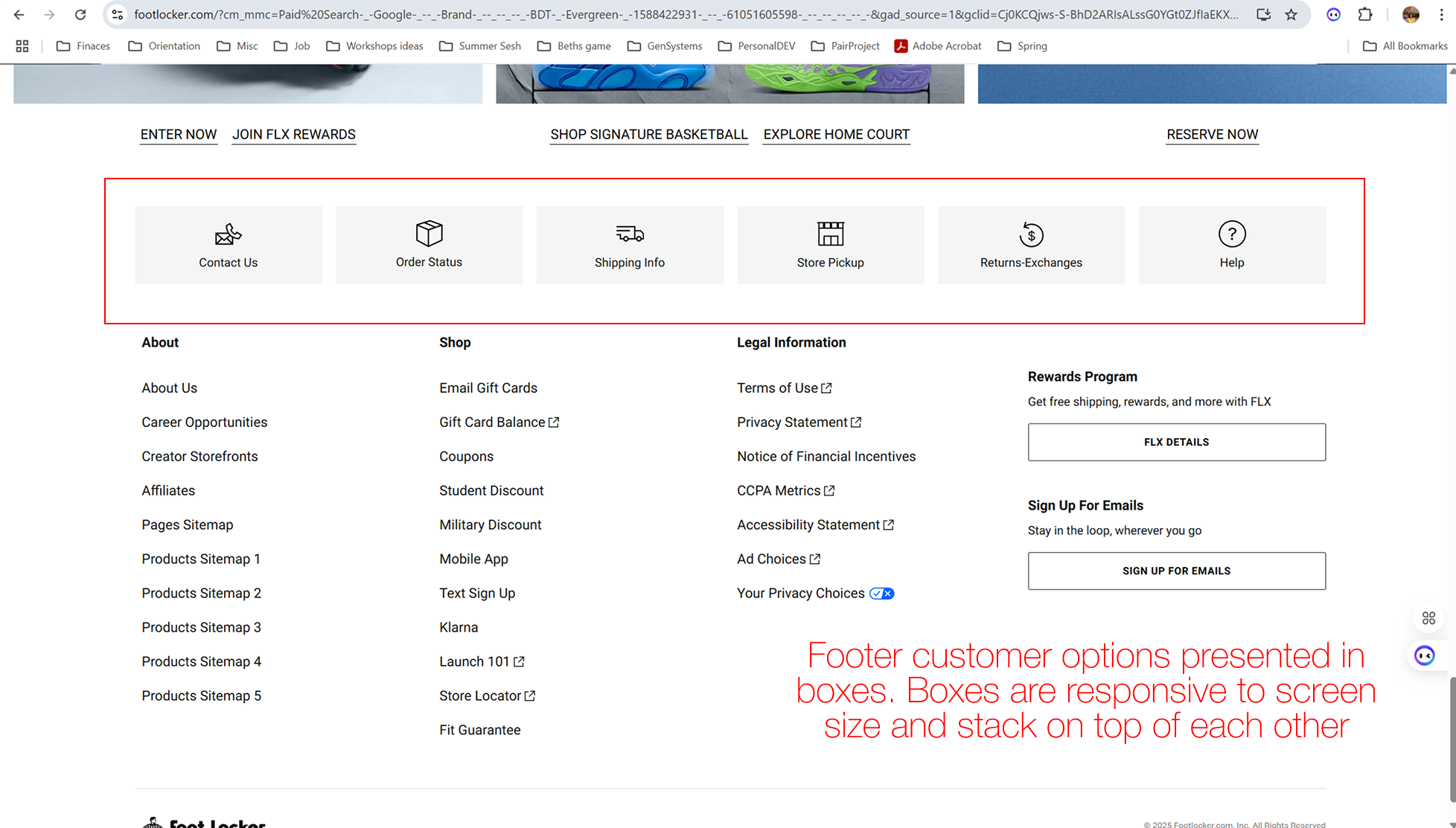
Task: Open Career Opportunities link
Action: coord(205,422)
